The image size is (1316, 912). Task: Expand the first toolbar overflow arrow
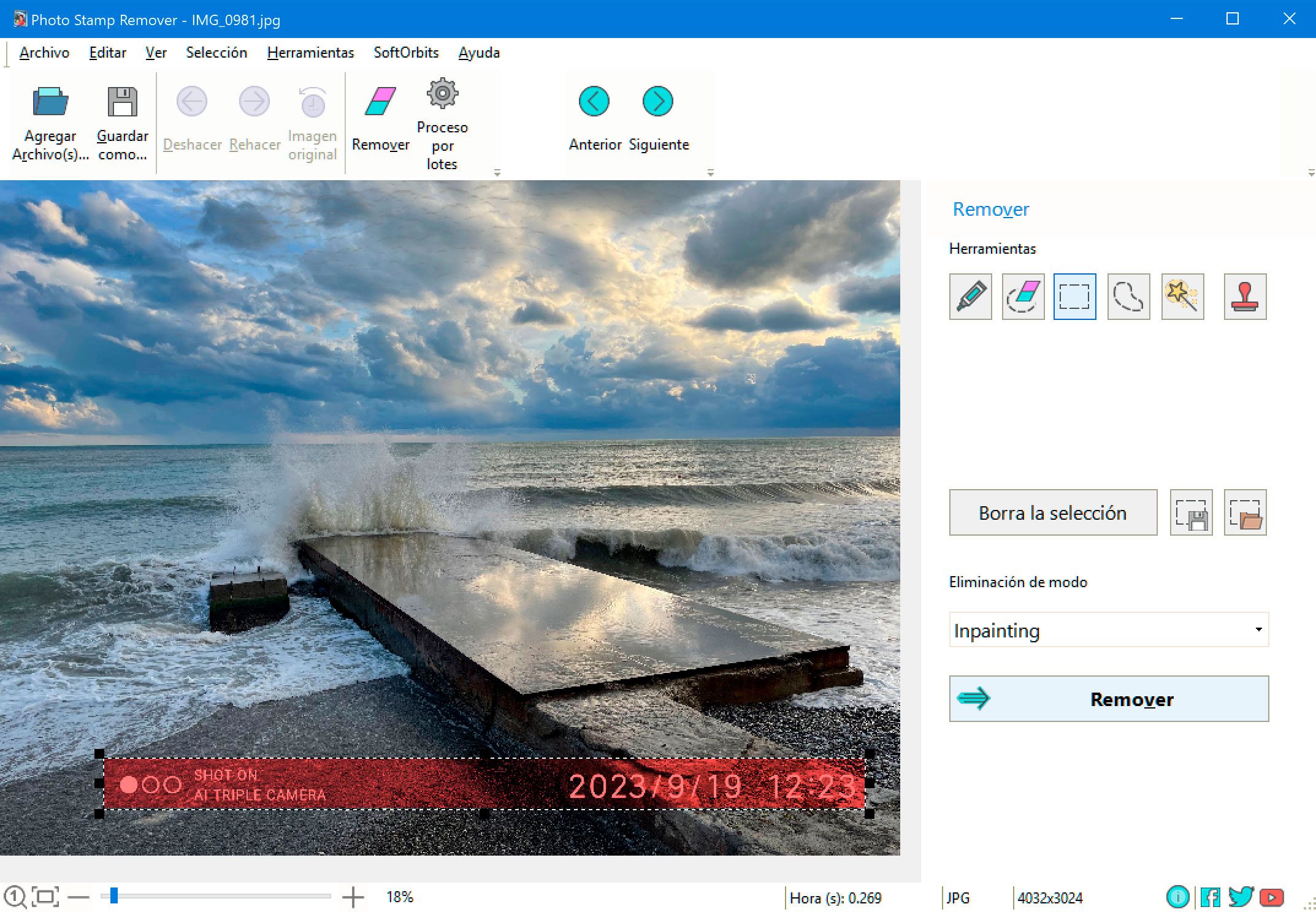[497, 173]
